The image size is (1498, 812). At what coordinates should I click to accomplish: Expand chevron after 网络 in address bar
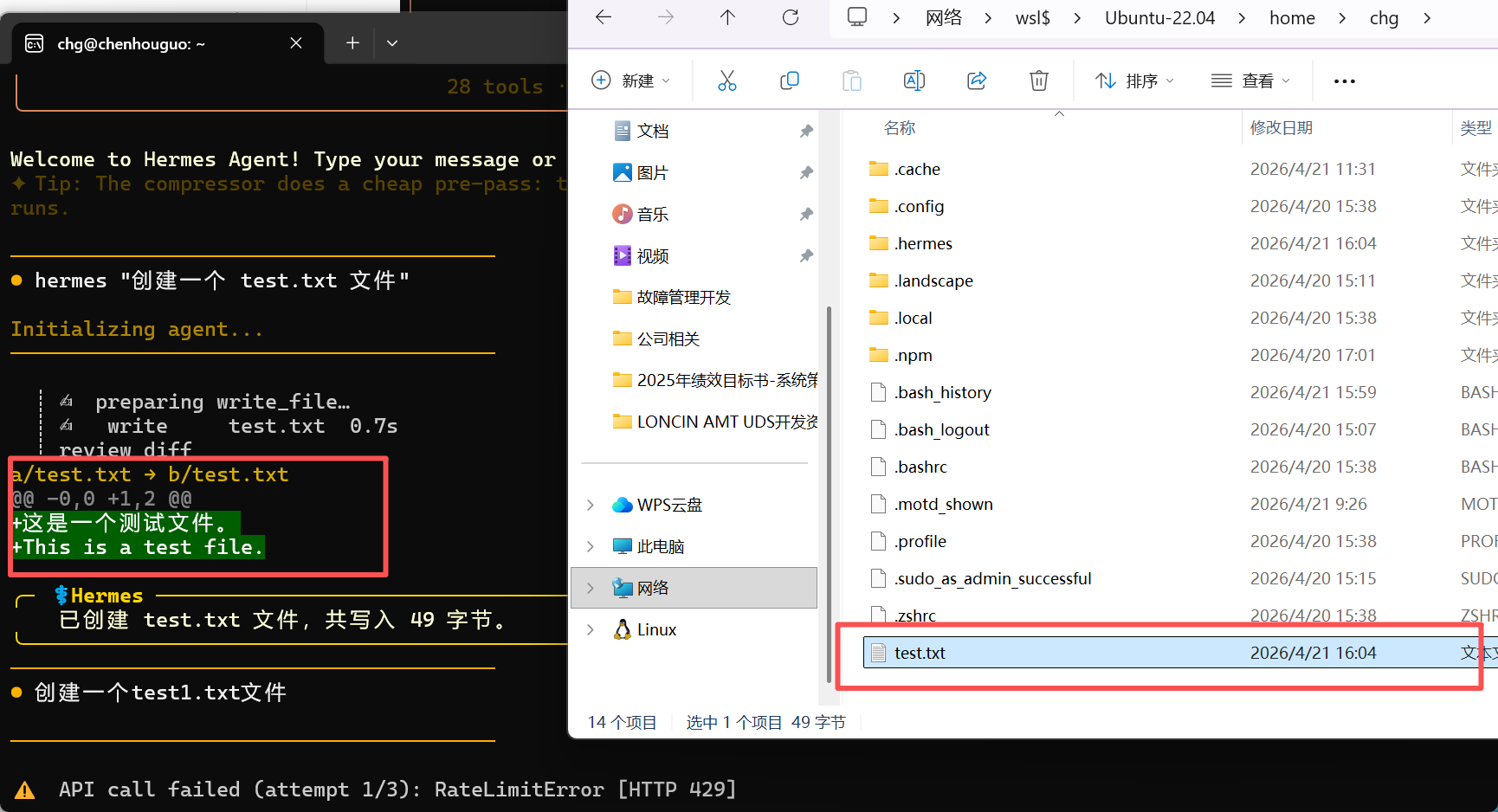coord(988,18)
